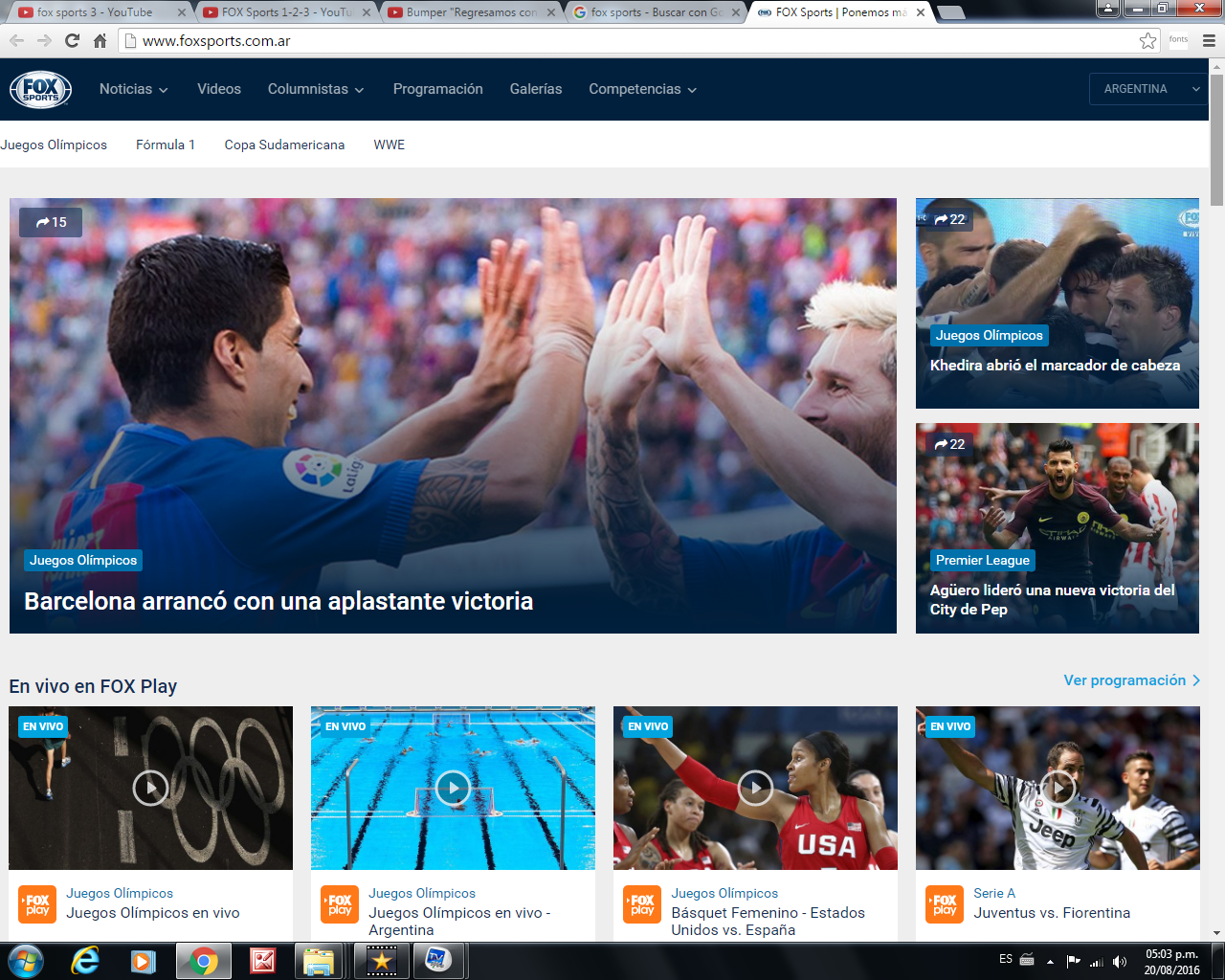Image resolution: width=1225 pixels, height=980 pixels.
Task: Open a new browser tab
Action: tap(950, 12)
